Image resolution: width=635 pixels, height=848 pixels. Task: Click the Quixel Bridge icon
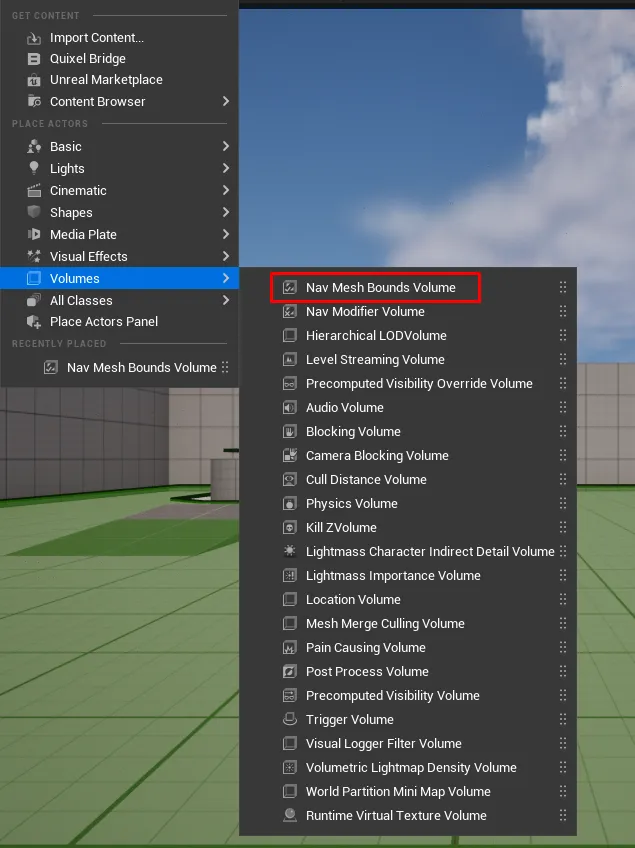point(33,59)
